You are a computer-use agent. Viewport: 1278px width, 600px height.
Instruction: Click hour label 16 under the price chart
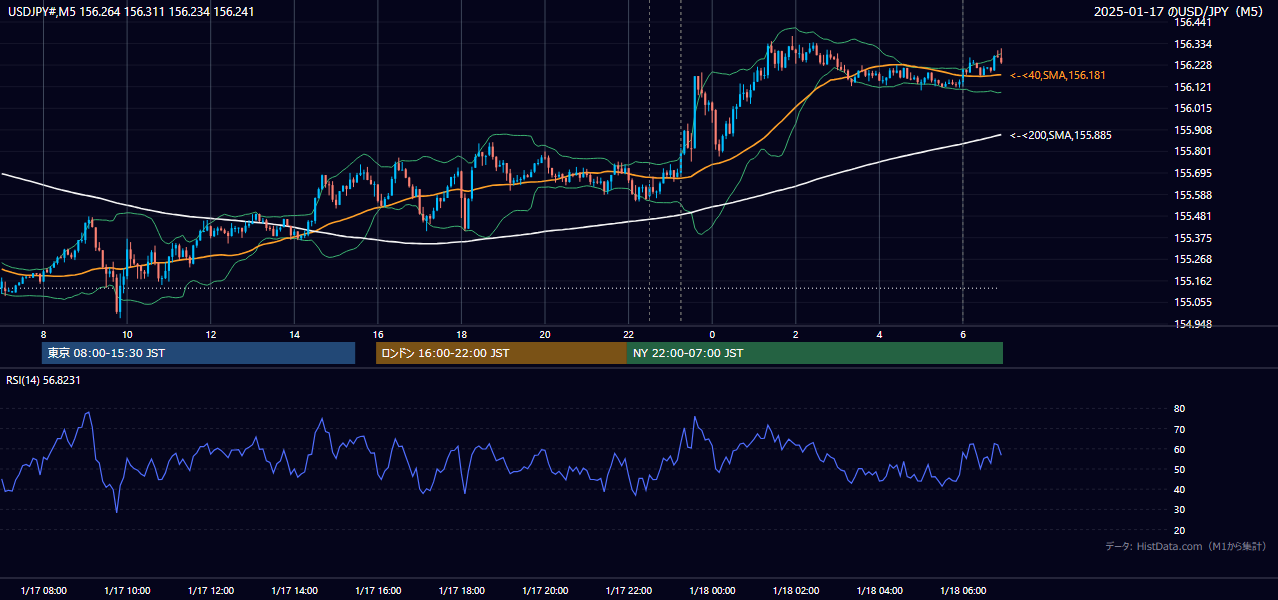point(377,334)
